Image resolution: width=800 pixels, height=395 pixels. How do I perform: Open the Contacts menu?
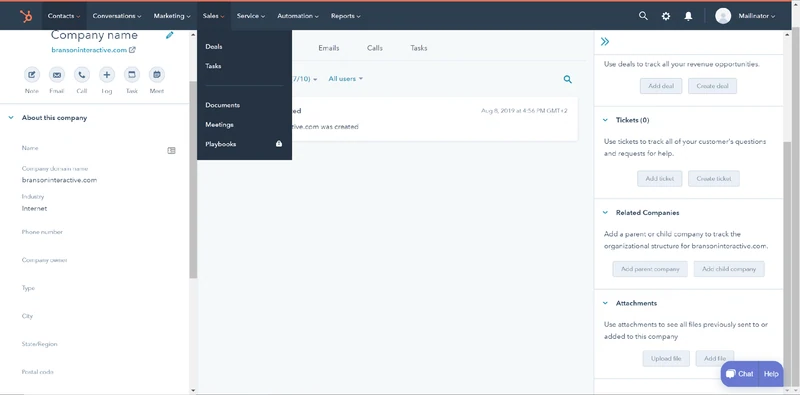tap(64, 16)
